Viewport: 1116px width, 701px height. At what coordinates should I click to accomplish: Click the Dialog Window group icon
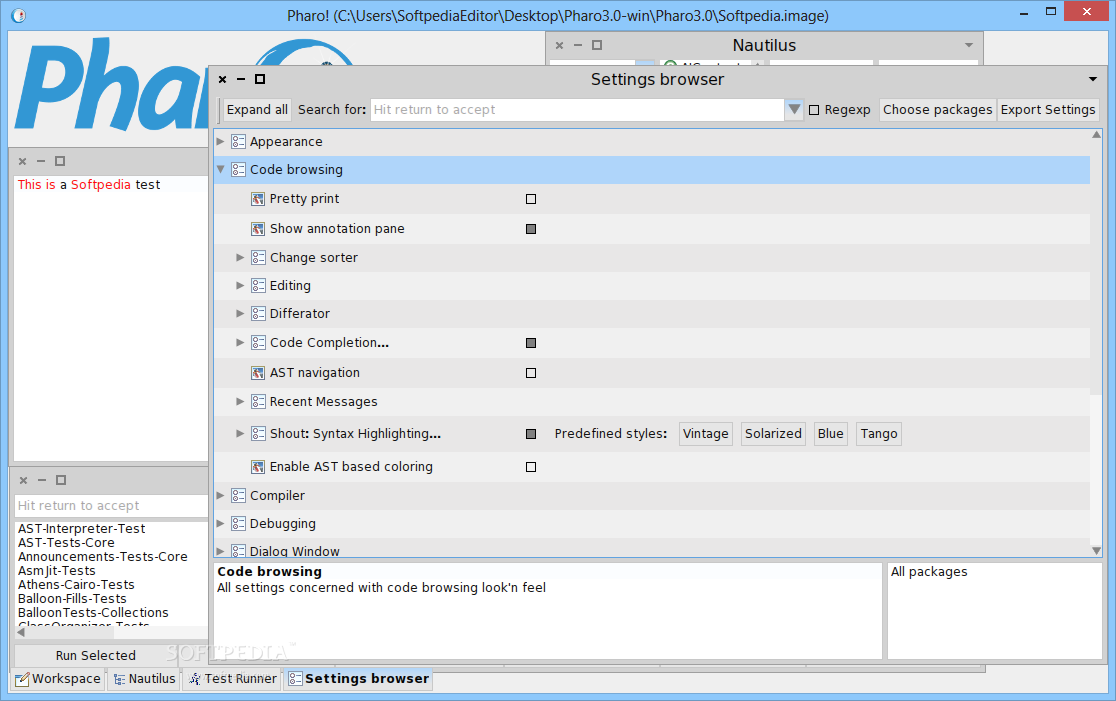[238, 551]
